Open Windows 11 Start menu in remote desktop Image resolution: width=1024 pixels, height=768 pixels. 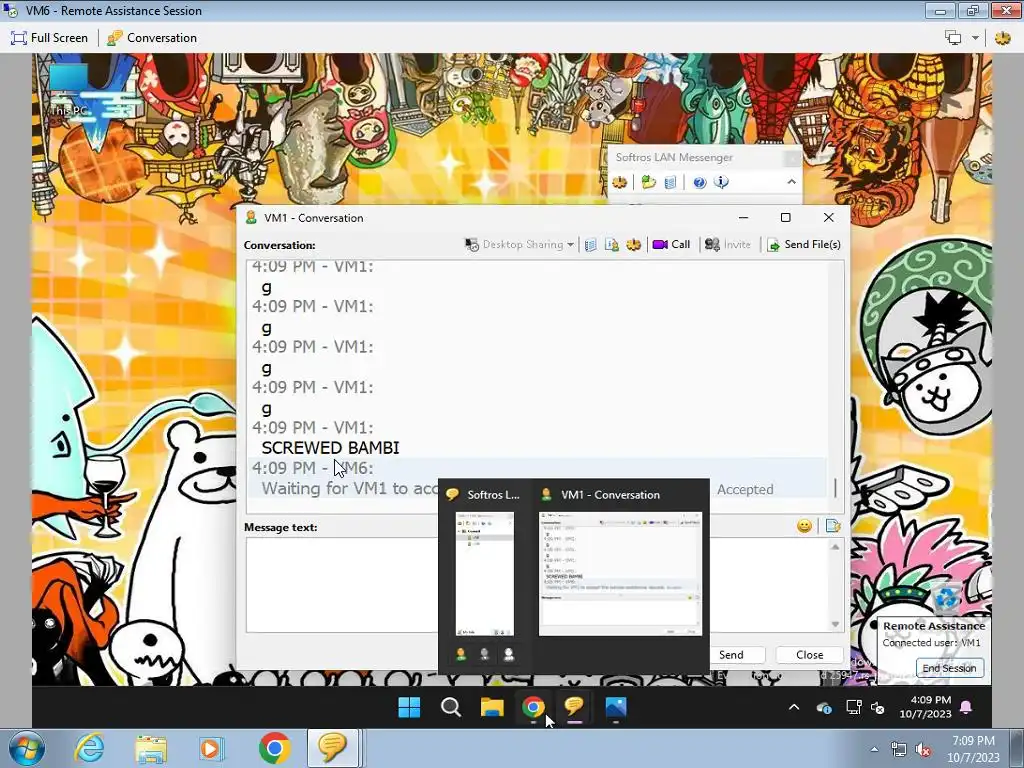tap(409, 707)
